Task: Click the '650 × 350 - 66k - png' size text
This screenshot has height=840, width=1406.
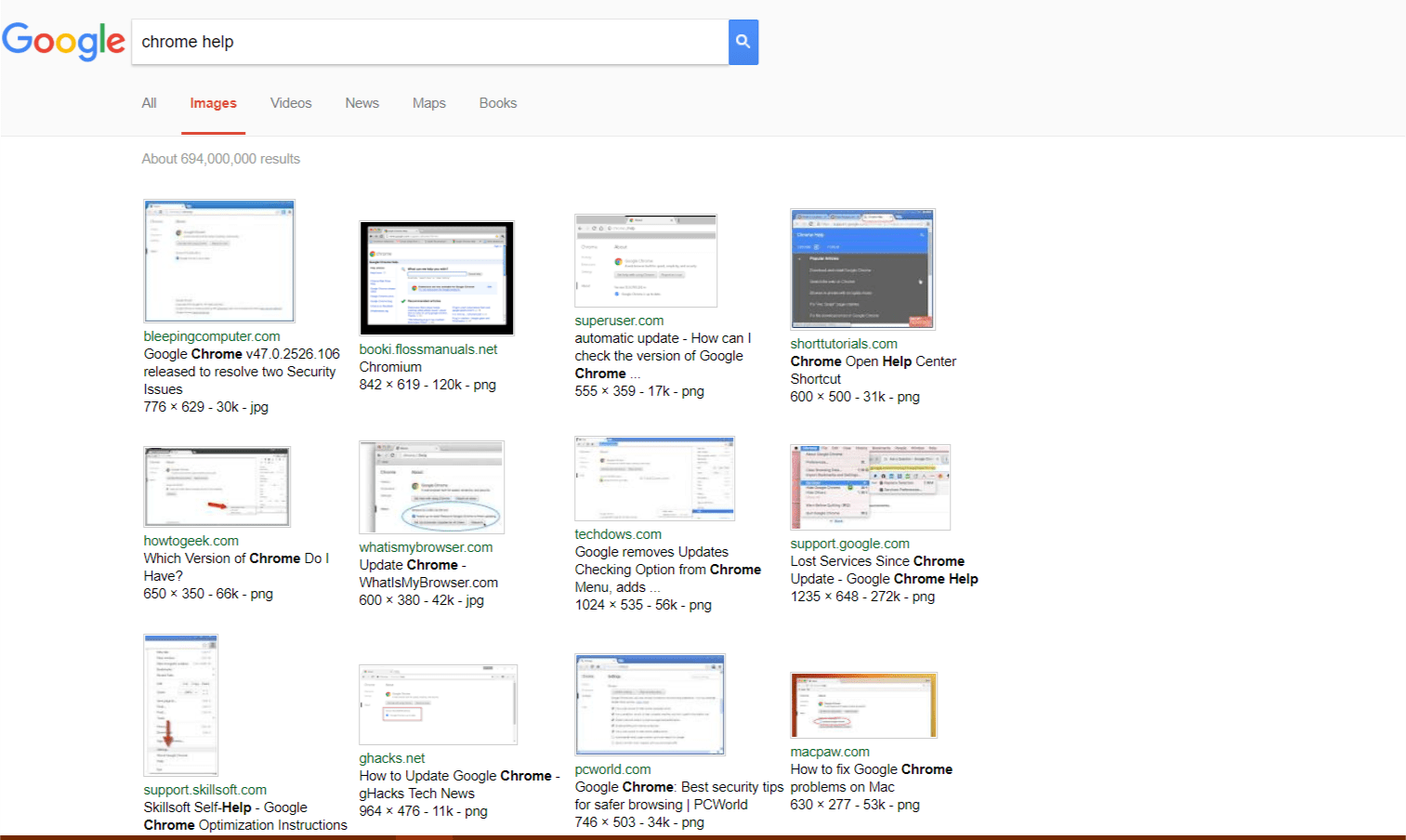Action: click(x=208, y=594)
